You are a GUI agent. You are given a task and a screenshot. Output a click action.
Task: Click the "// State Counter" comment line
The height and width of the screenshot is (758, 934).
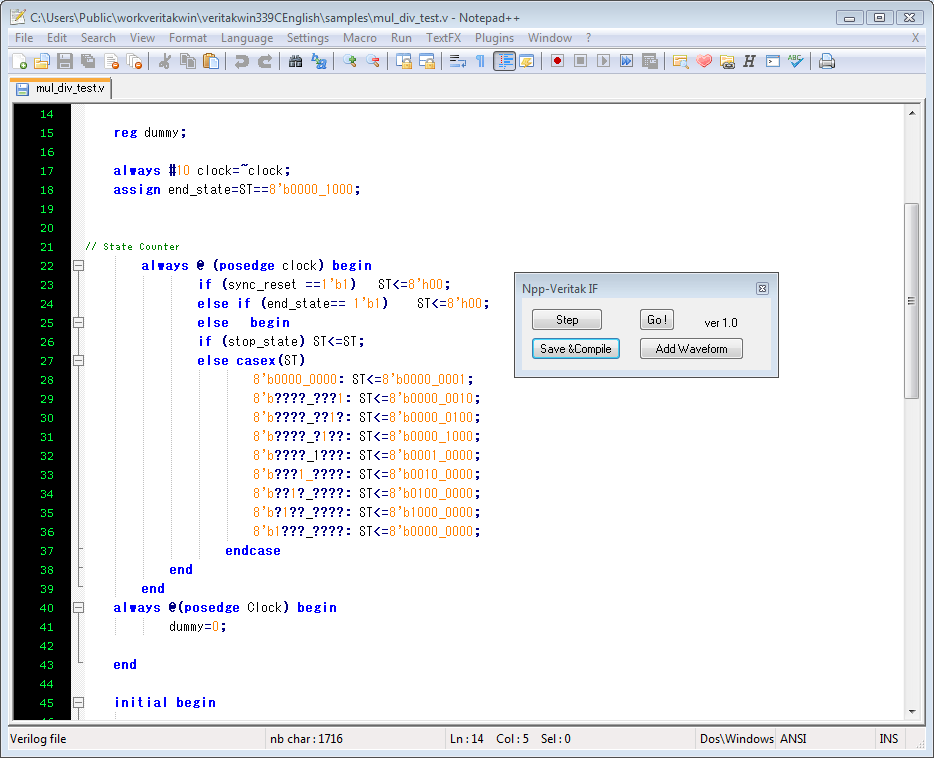point(132,247)
